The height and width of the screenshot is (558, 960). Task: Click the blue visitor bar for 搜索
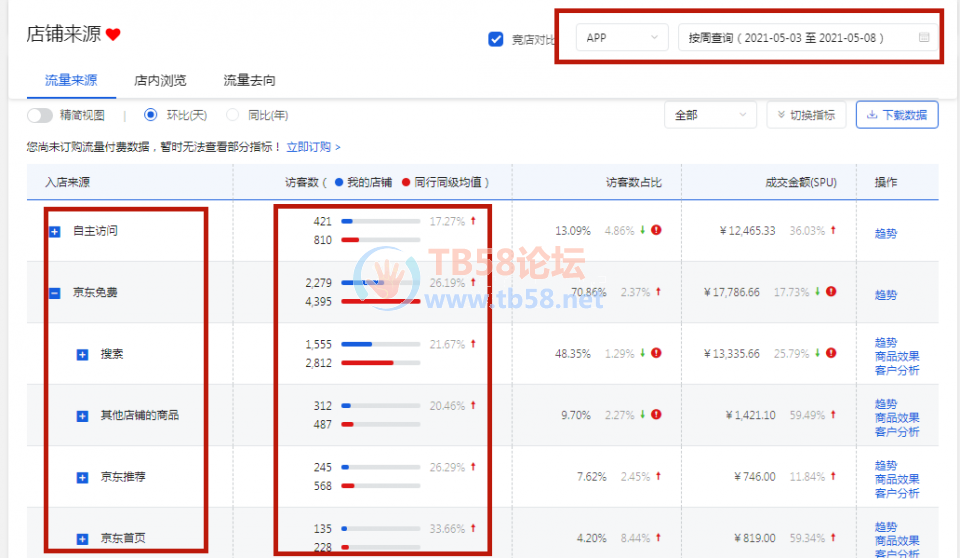(356, 344)
